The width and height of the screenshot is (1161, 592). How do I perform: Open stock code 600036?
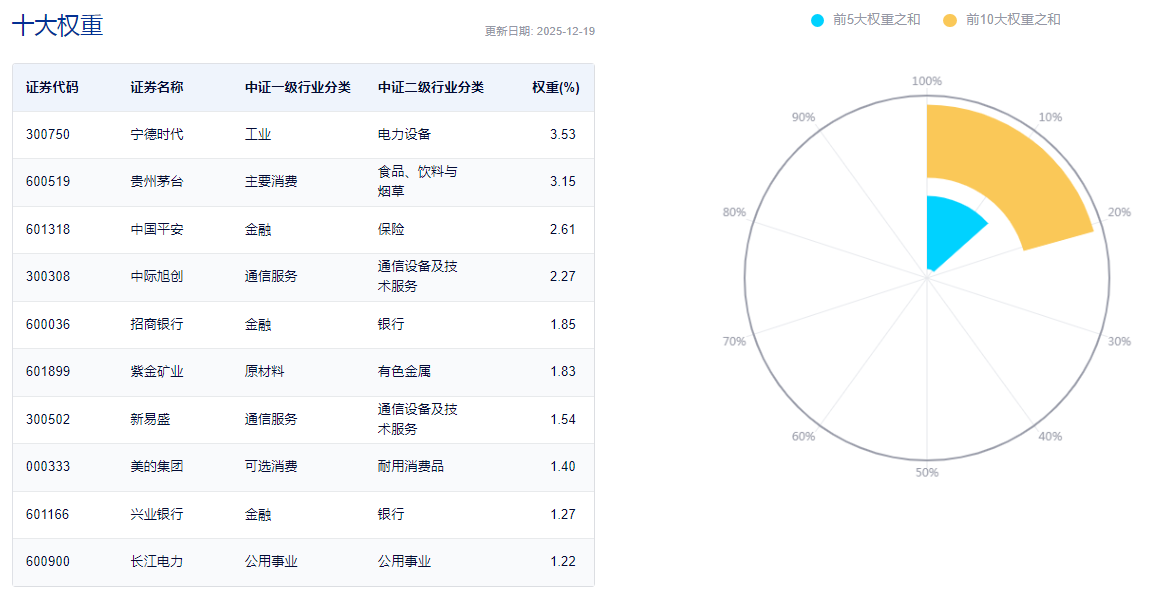click(48, 324)
